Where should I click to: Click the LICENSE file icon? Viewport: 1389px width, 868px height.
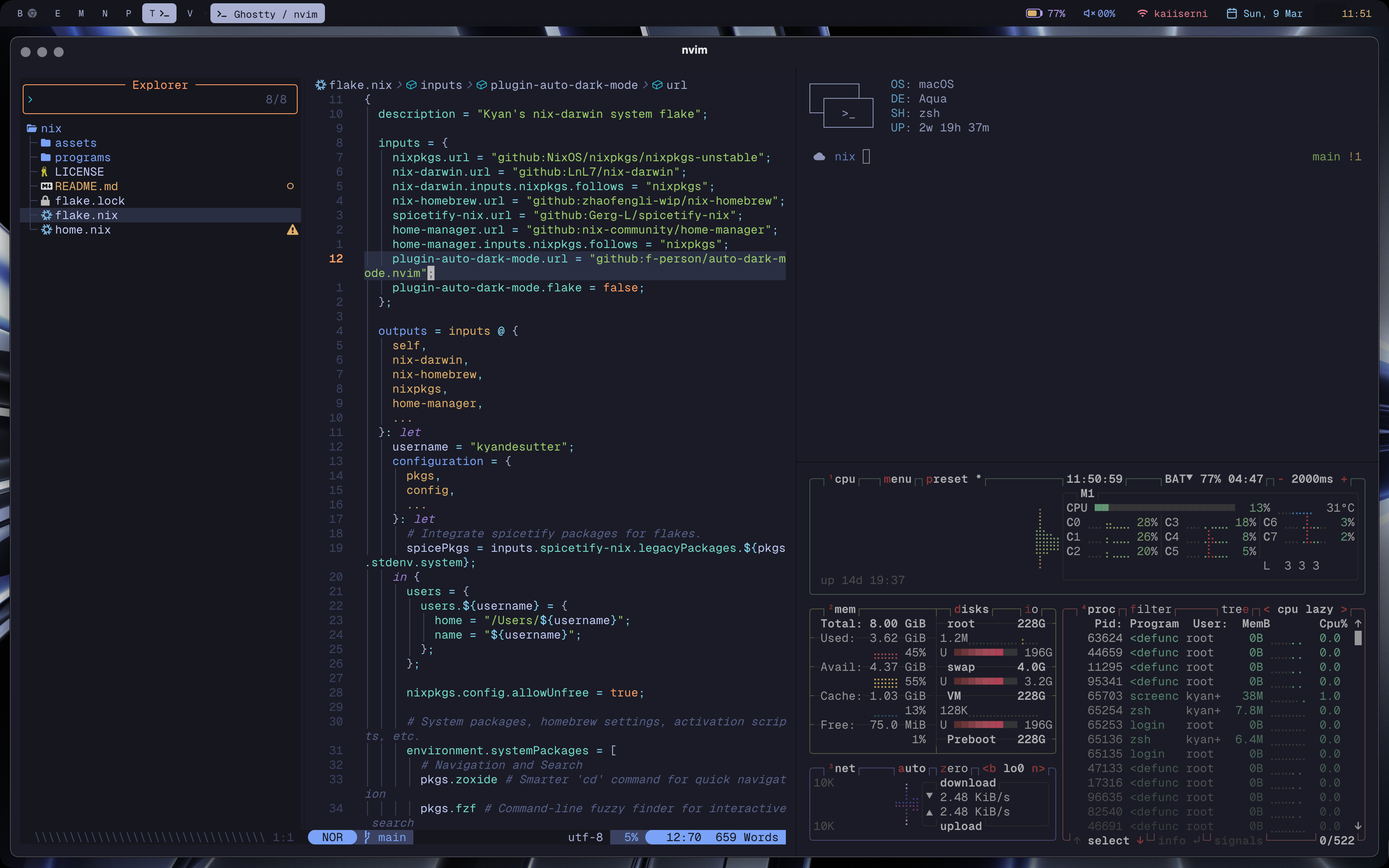[x=44, y=172]
